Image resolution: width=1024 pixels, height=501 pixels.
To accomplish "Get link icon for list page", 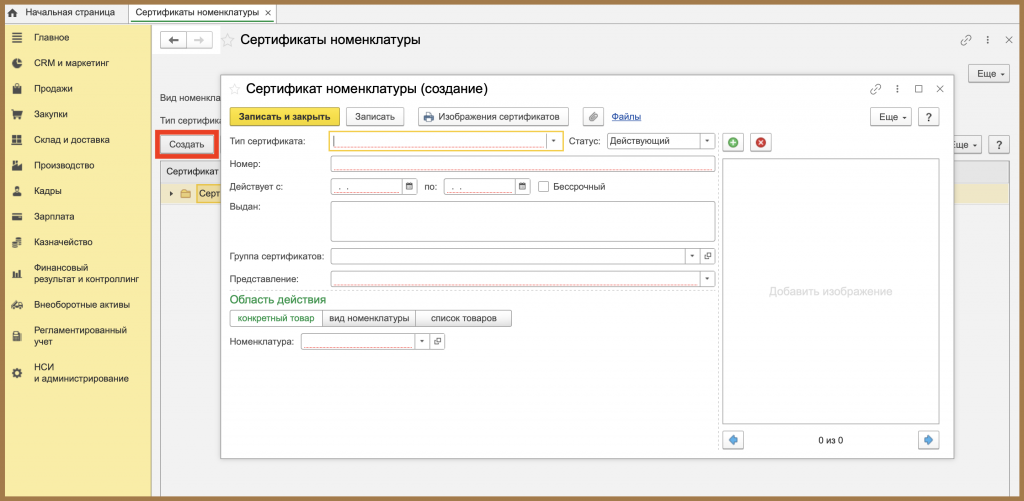I will point(965,40).
